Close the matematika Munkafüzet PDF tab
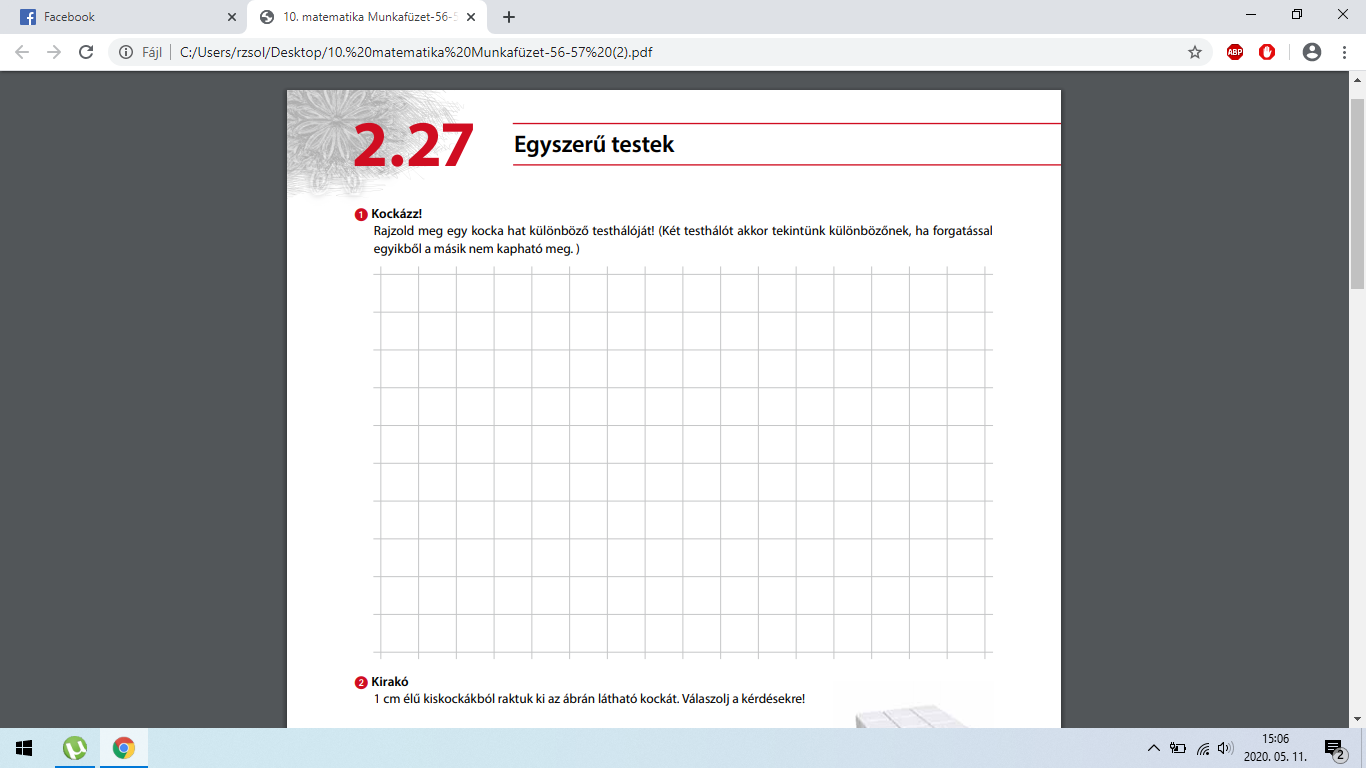 [471, 17]
